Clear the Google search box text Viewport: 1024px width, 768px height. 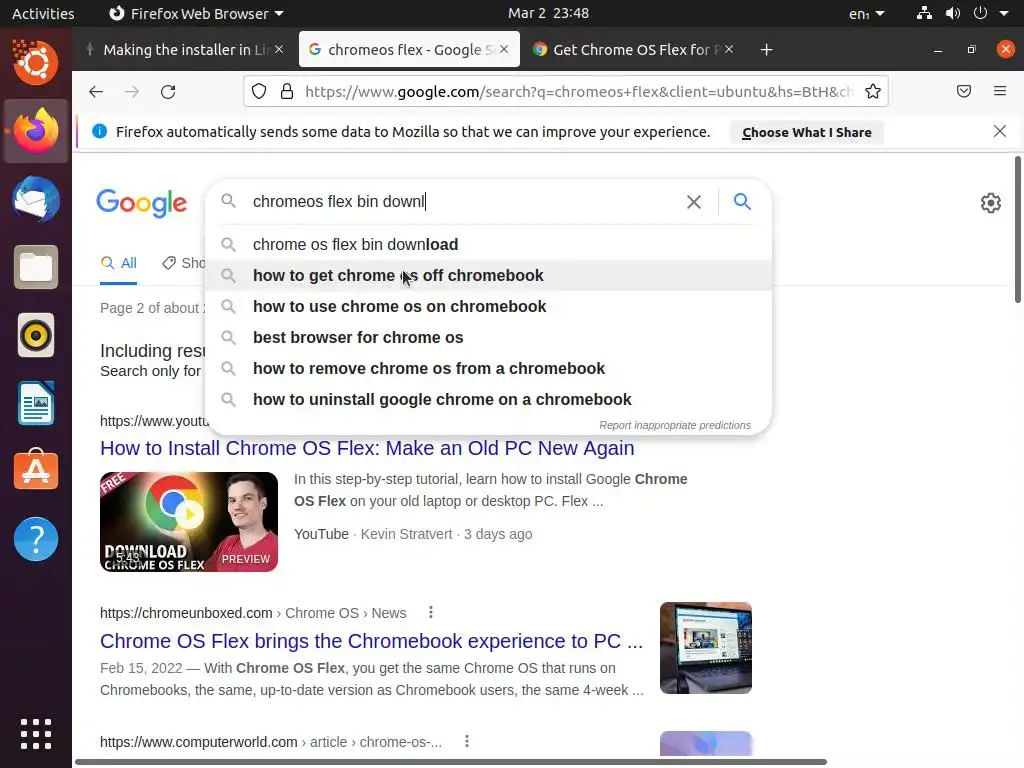(694, 202)
